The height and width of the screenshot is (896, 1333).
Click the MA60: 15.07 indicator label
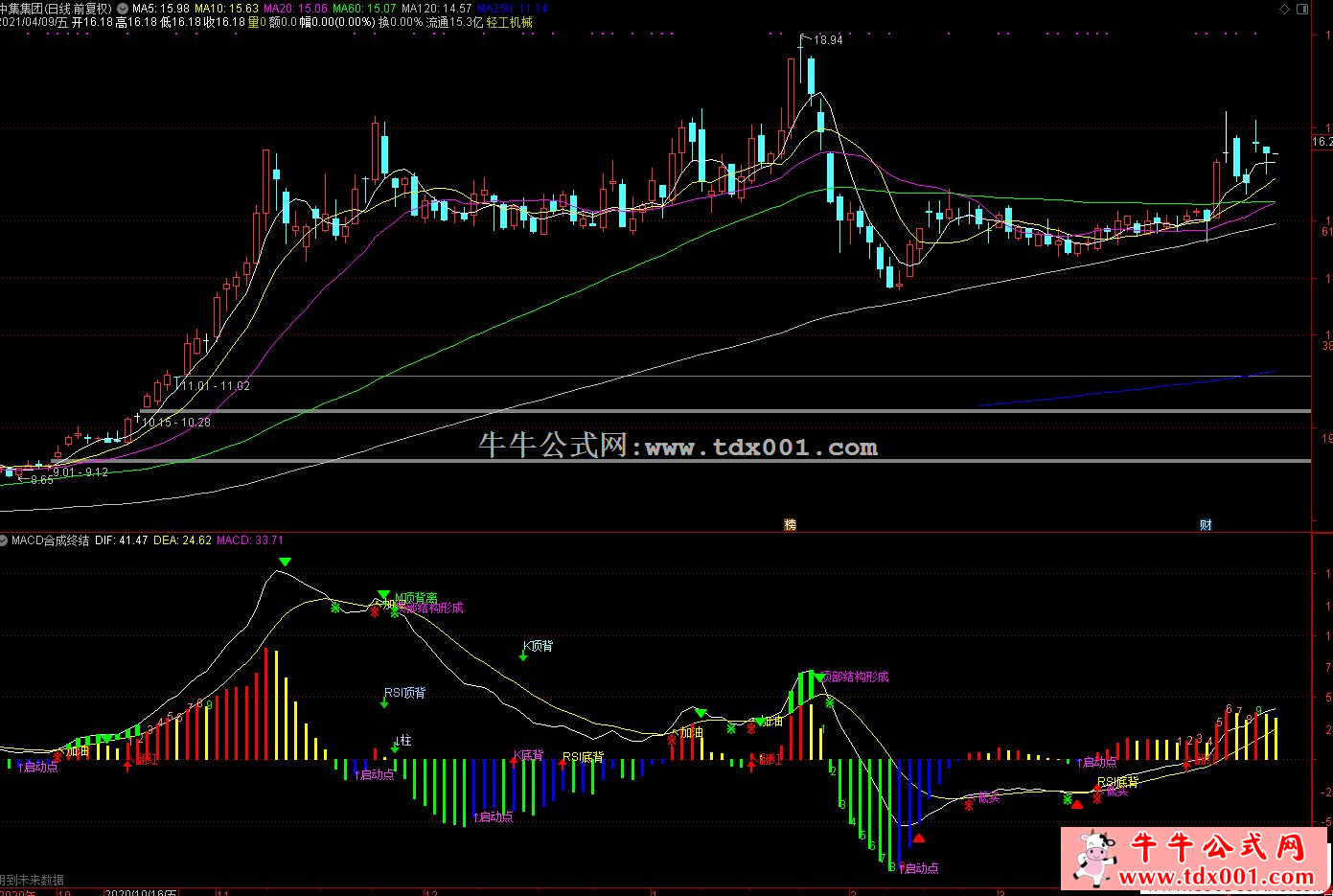click(365, 8)
